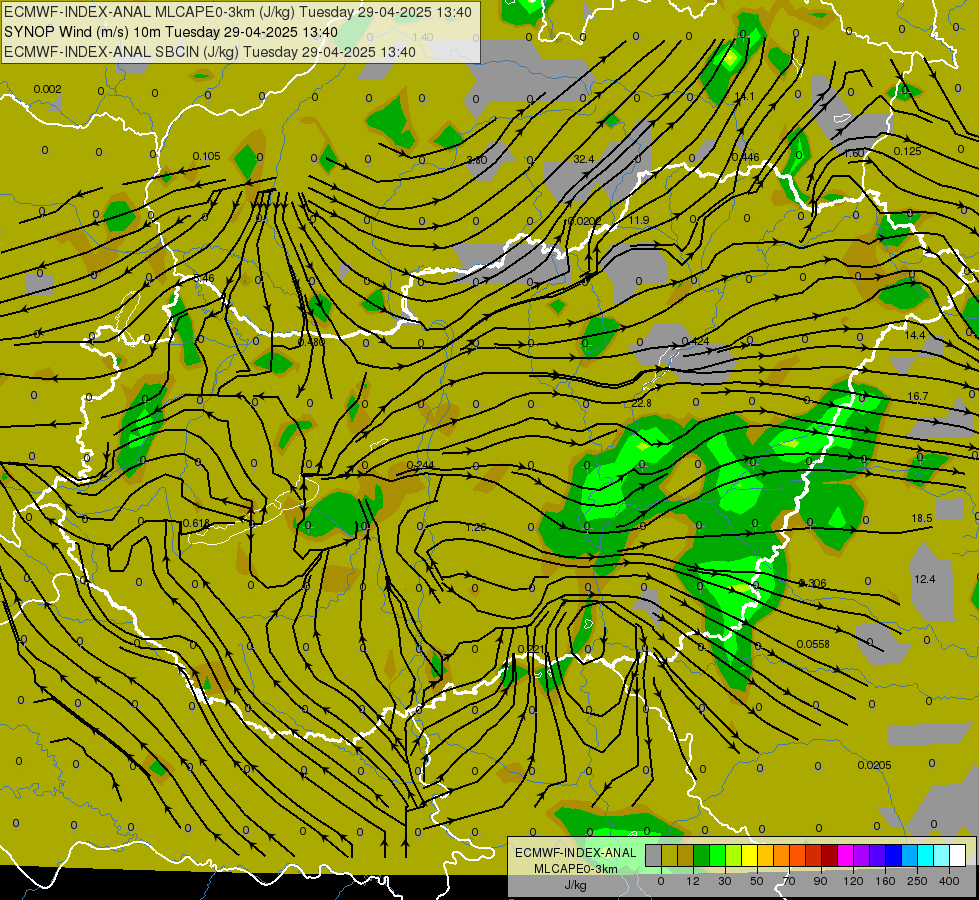The height and width of the screenshot is (900, 979).
Task: Click the ECMWF SBCIN title line
Action: (210, 52)
